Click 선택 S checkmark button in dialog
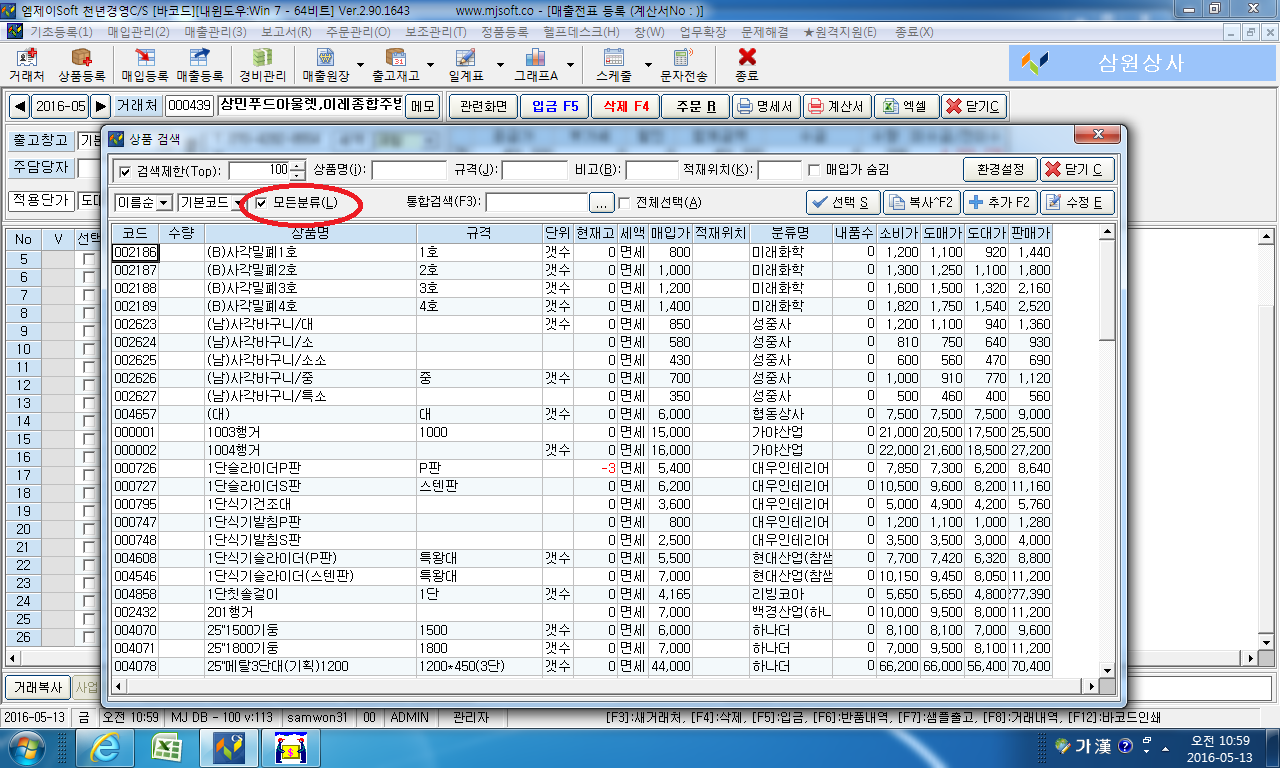This screenshot has height=768, width=1280. 842,203
